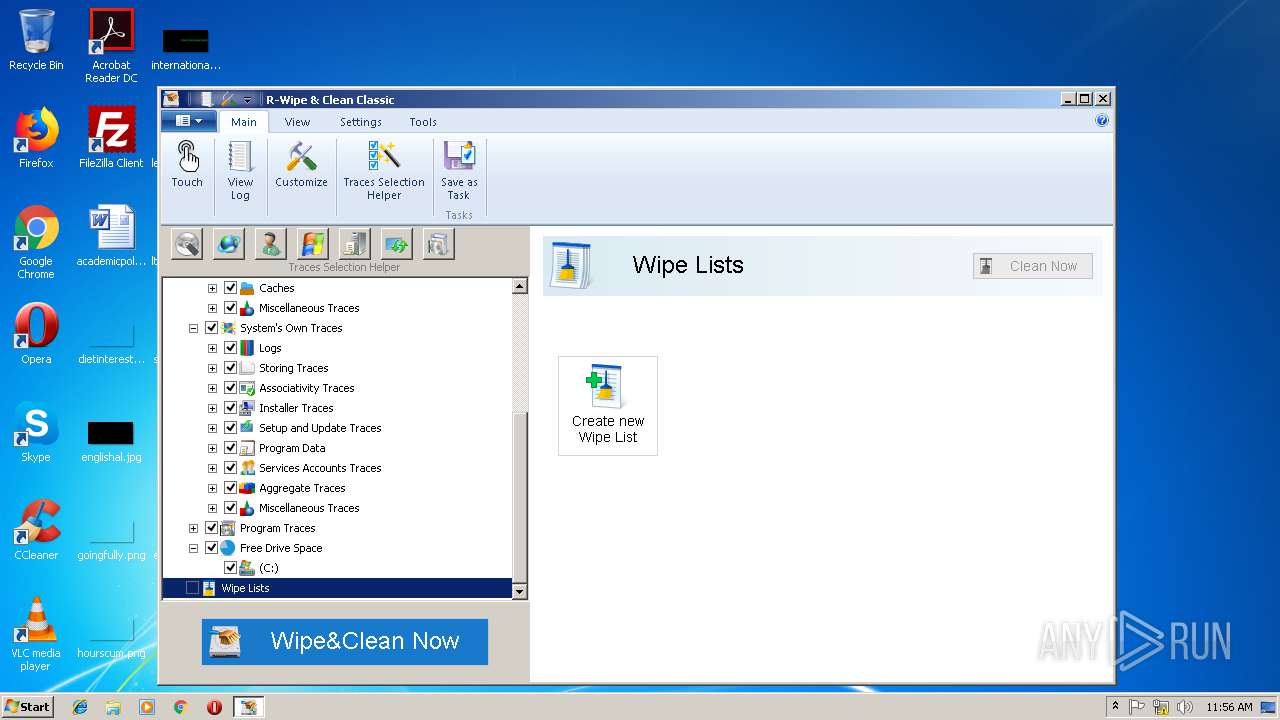Click the taskbar clock showing 11:56 AM

1229,707
